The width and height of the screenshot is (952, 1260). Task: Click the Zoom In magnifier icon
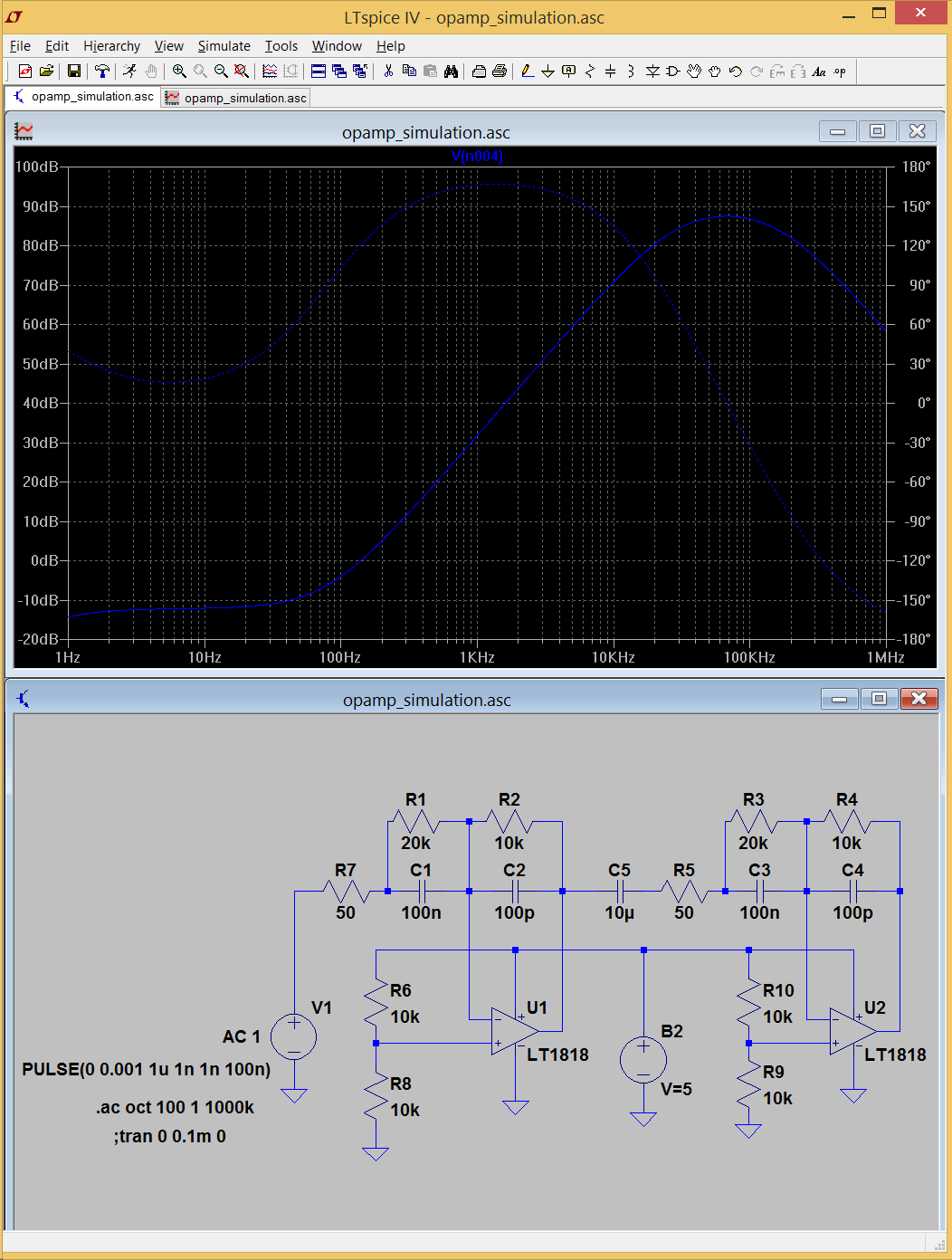[x=179, y=72]
